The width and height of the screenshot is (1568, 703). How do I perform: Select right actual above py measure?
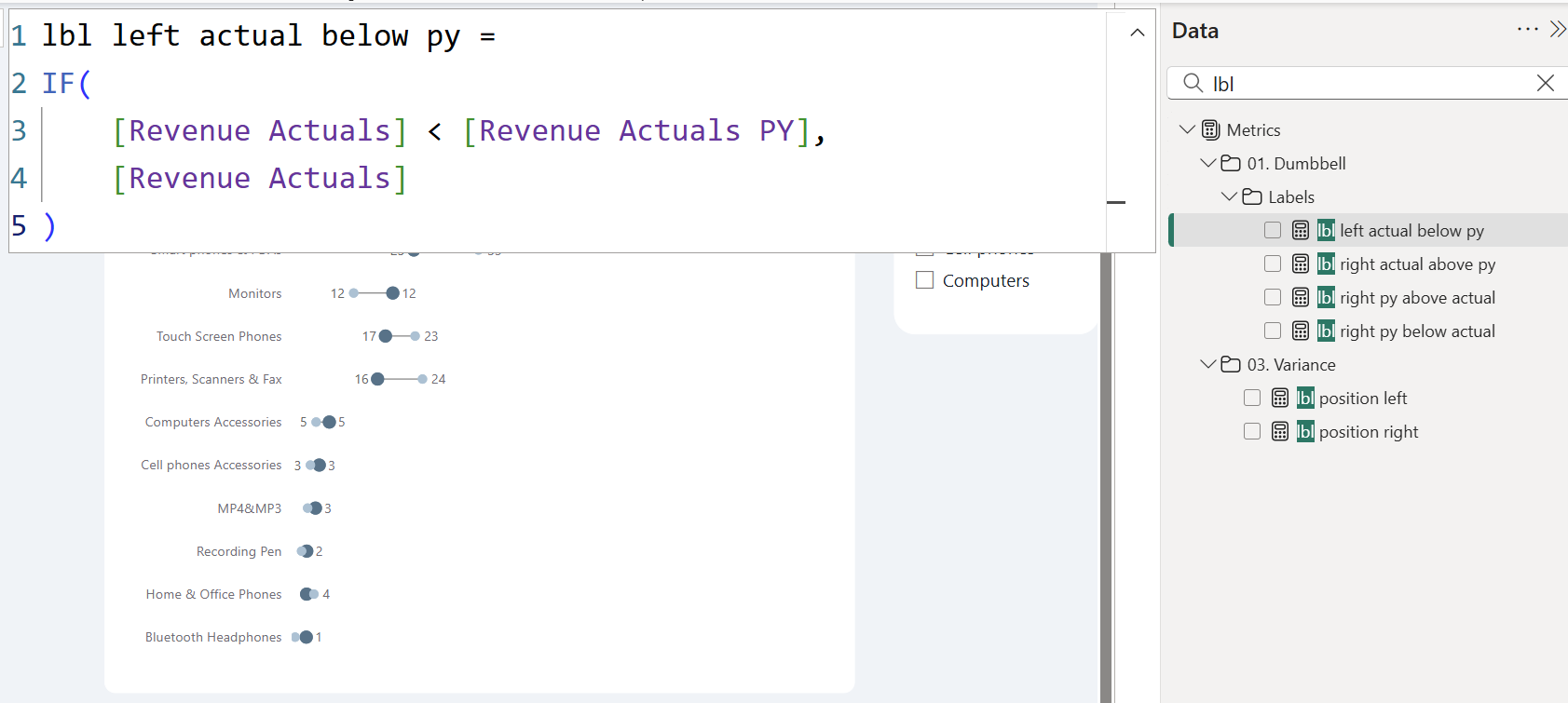point(1417,264)
